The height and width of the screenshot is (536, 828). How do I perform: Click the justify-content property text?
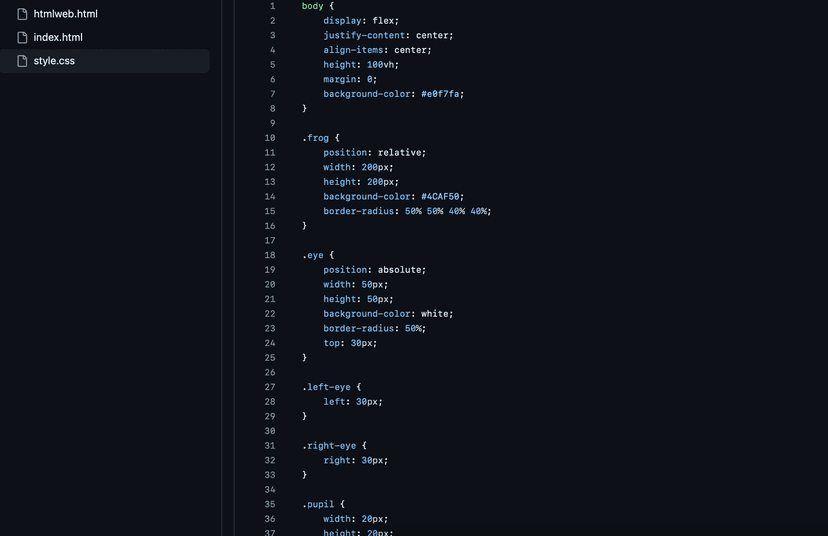[364, 35]
